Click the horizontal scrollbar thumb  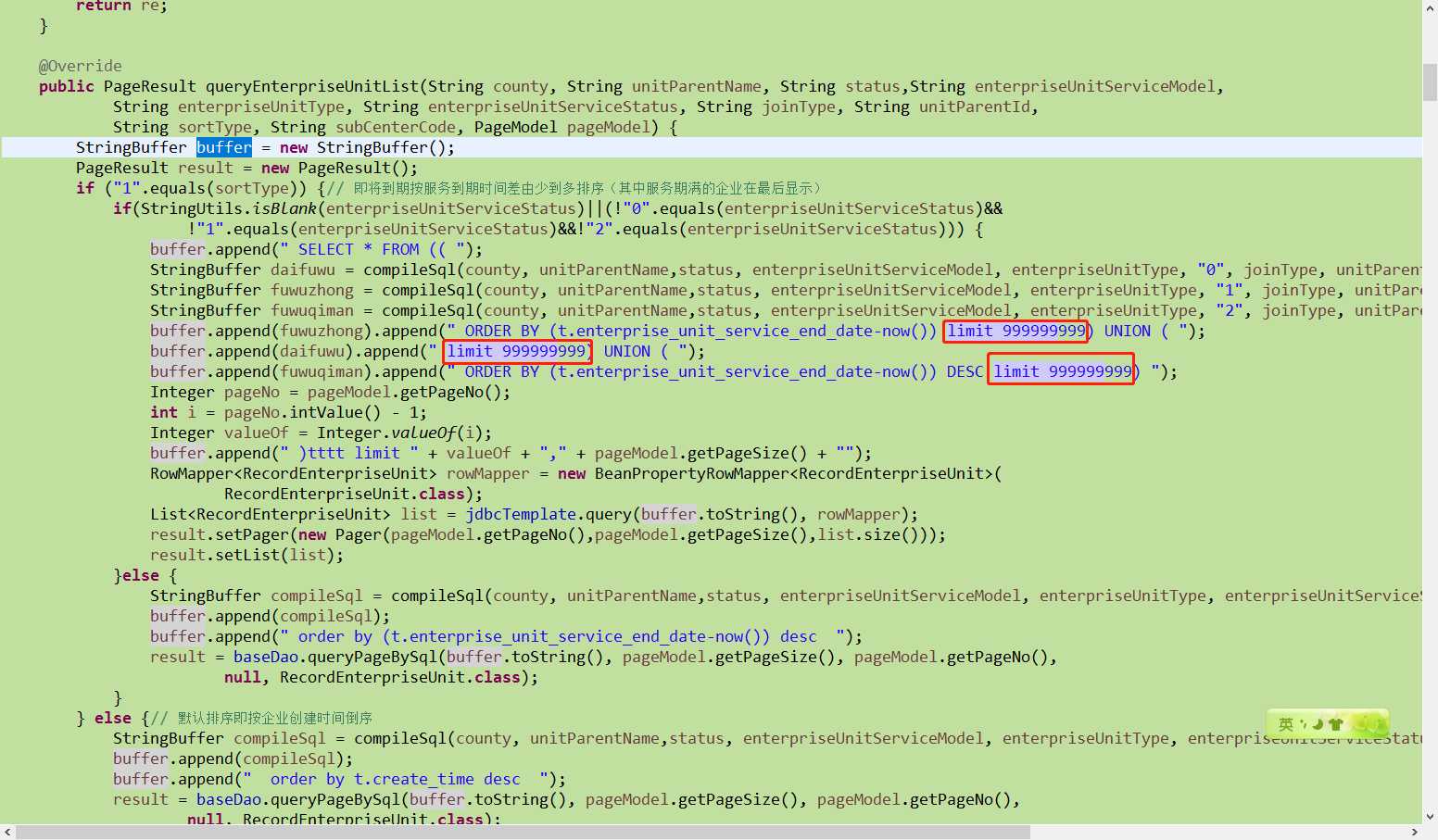click(x=523, y=832)
